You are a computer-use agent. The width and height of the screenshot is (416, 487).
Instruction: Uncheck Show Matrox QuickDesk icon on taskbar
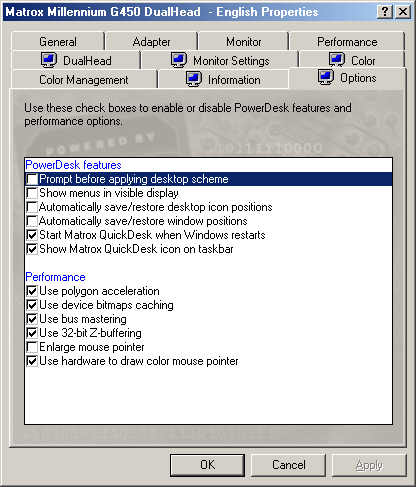(32, 249)
